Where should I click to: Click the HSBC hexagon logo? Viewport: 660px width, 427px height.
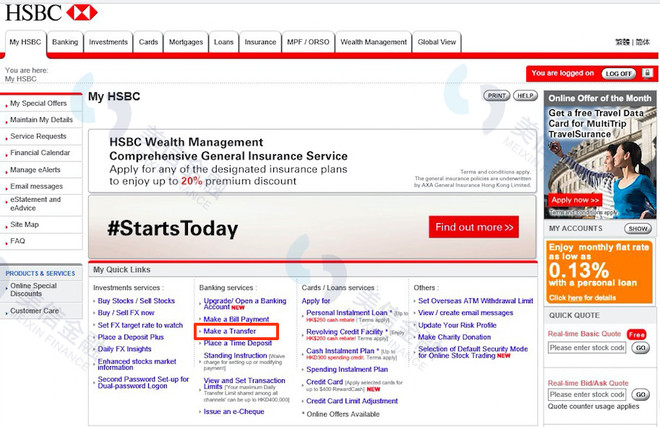pyautogui.click(x=82, y=13)
